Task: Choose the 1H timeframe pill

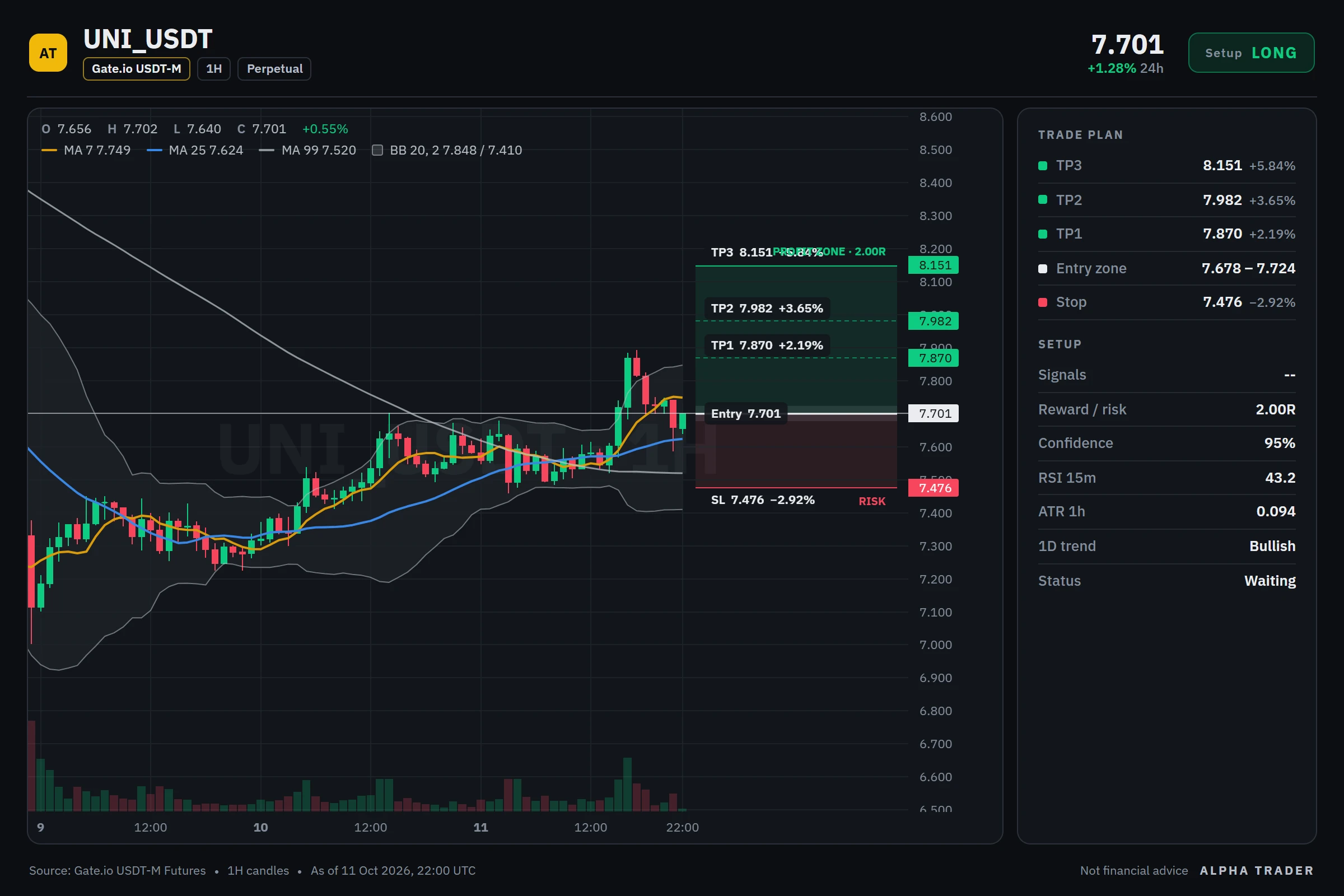Action: (214, 68)
